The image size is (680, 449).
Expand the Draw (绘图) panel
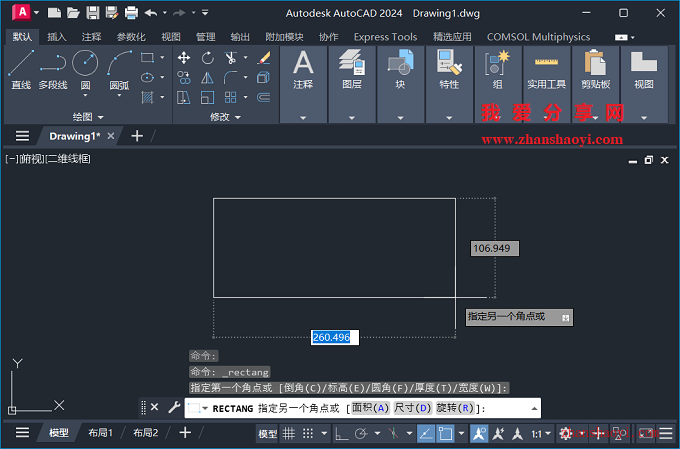[x=88, y=117]
